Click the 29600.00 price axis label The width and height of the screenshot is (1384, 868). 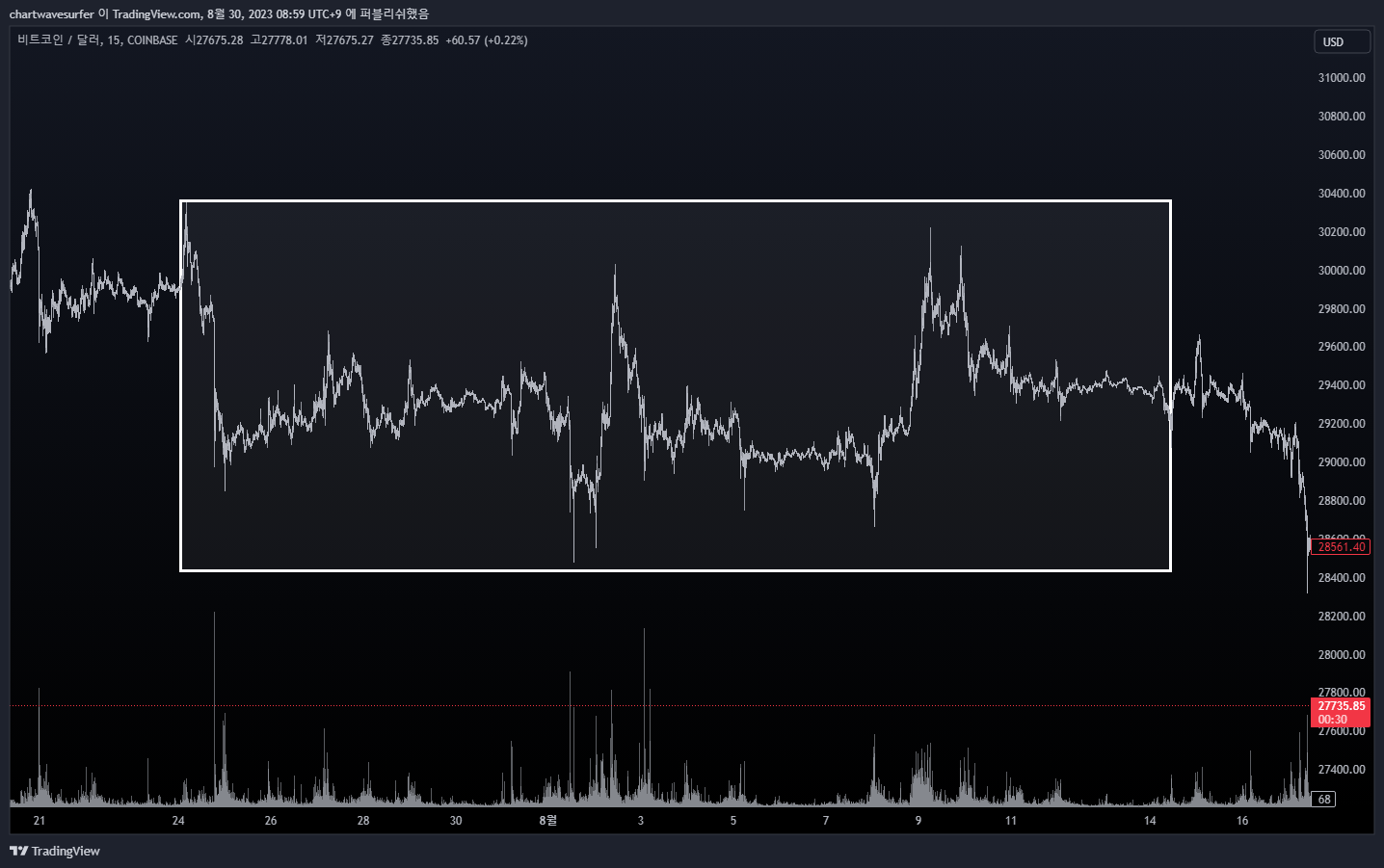[x=1342, y=347]
